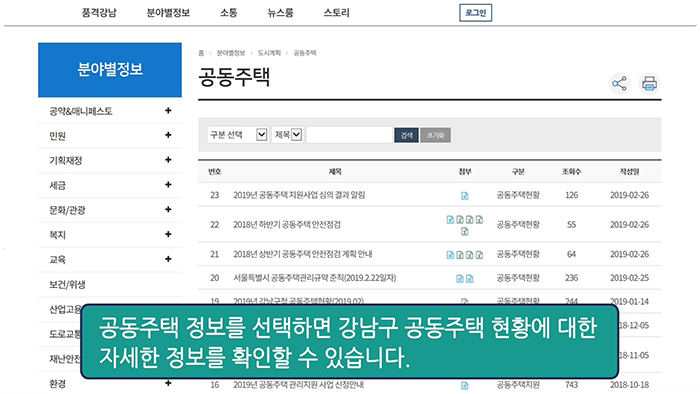Screen dimensions: 700x394
Task: Expand the 세금 sidebar section
Action: tap(168, 185)
